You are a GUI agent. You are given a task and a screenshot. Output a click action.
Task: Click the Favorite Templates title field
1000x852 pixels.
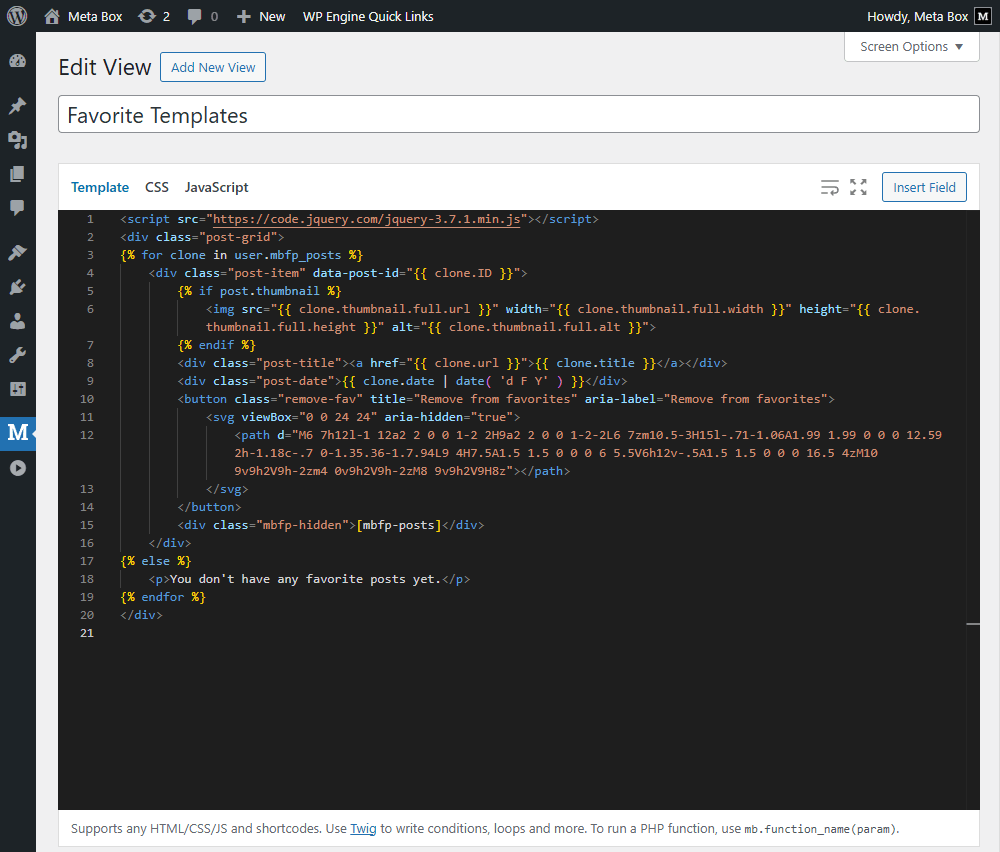pos(520,114)
